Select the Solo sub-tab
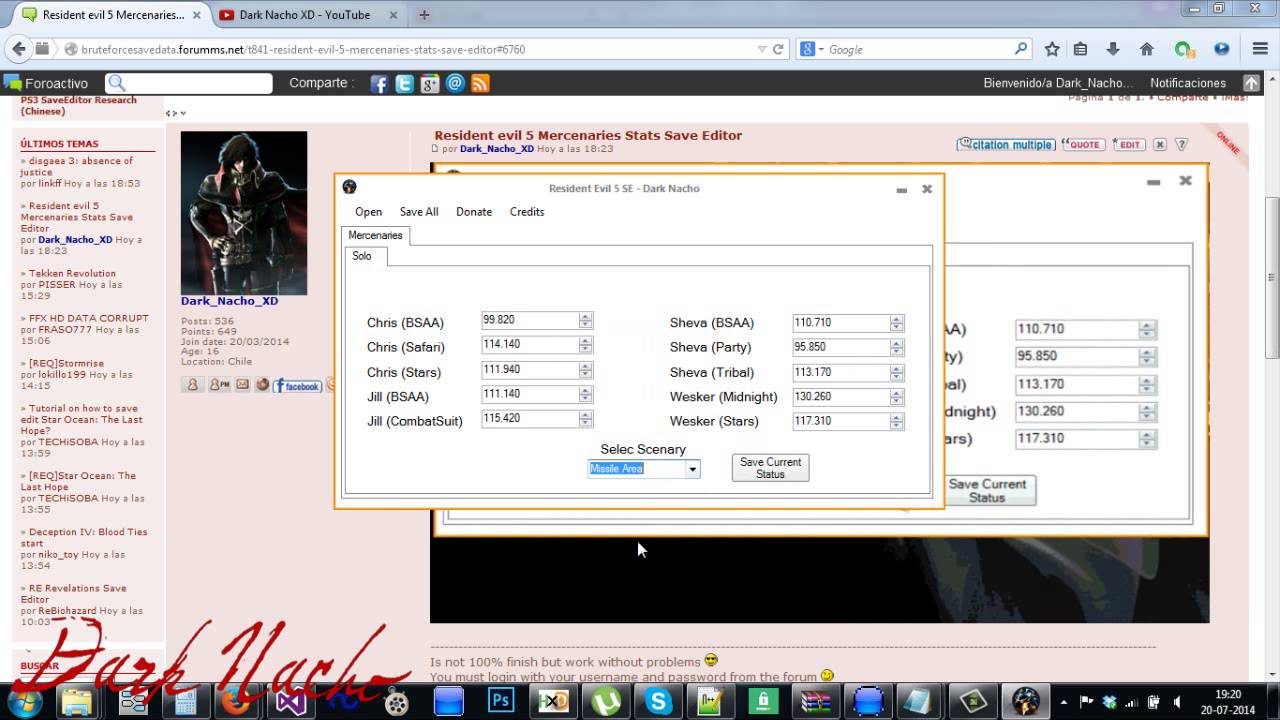The width and height of the screenshot is (1280, 720). click(x=362, y=256)
